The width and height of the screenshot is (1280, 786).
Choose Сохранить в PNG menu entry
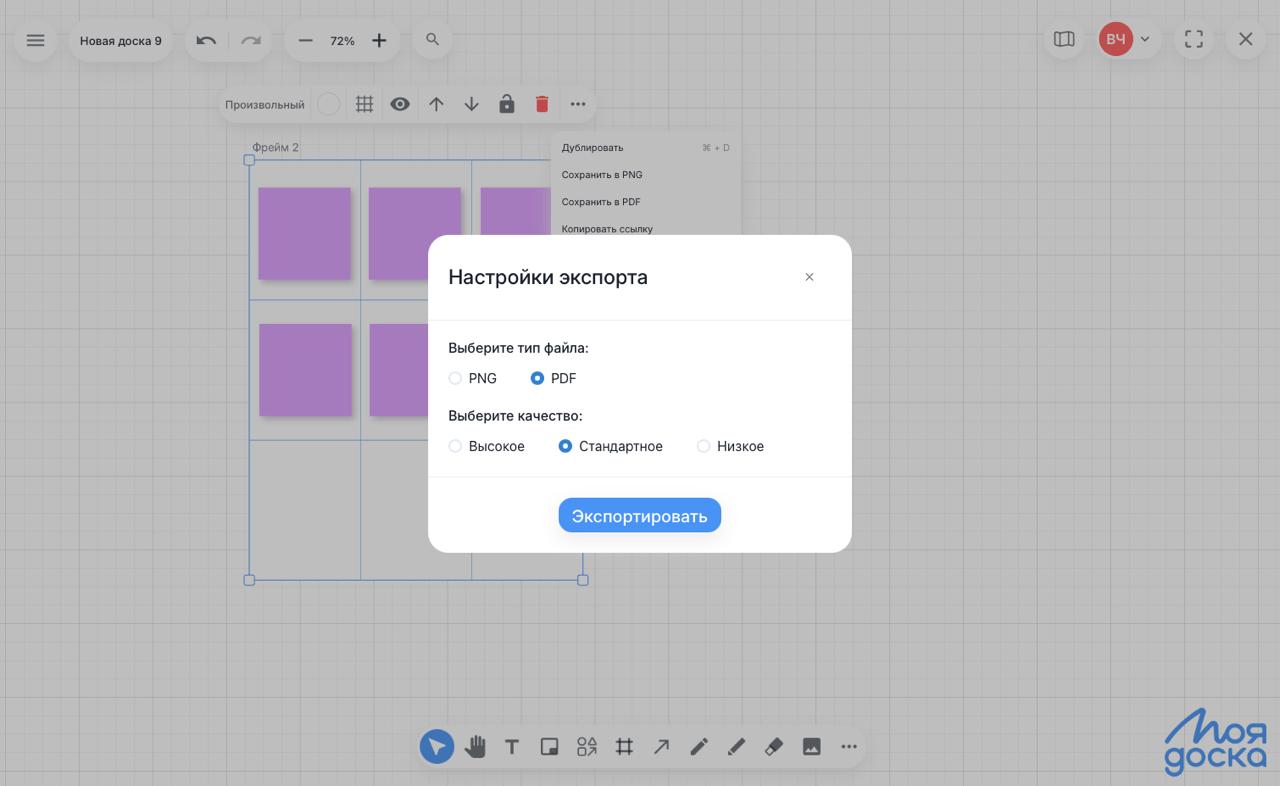coord(602,175)
